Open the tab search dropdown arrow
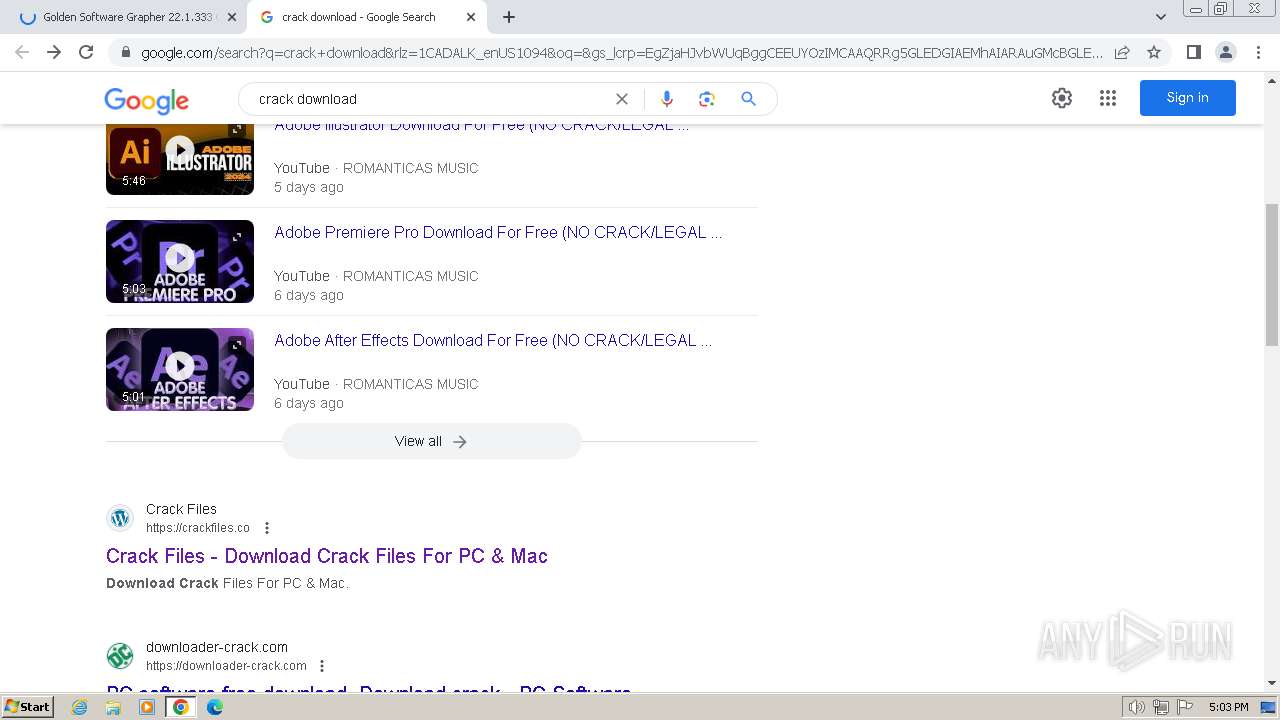 click(x=1161, y=17)
